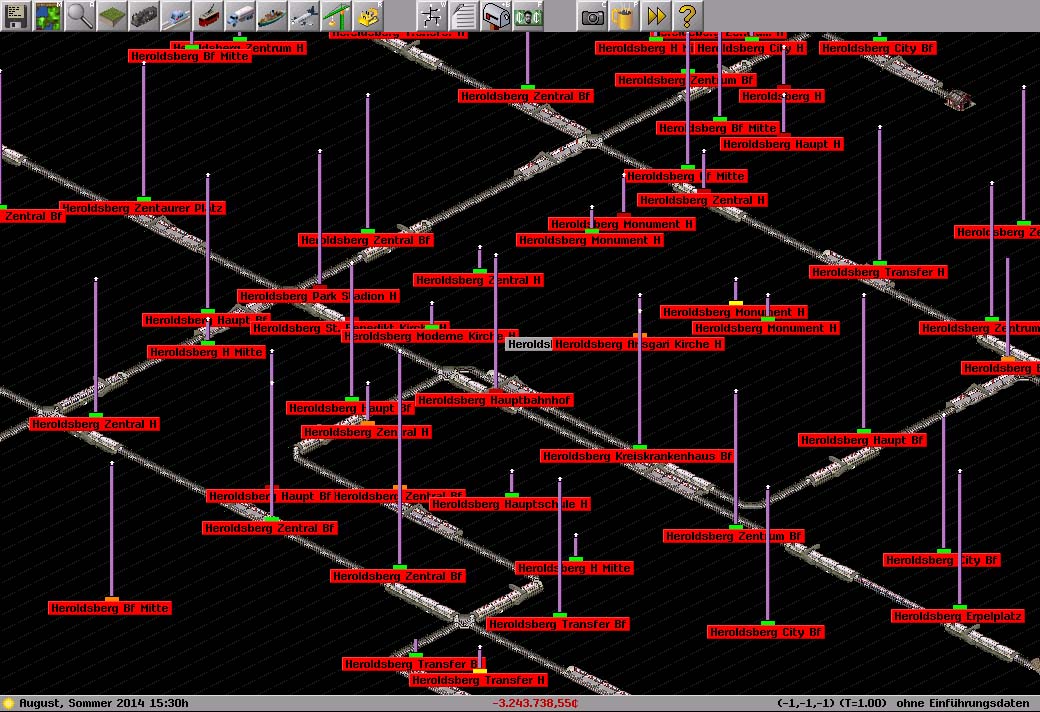Toggle pause with the coffee mug
Image resolution: width=1040 pixels, height=712 pixels.
point(624,16)
